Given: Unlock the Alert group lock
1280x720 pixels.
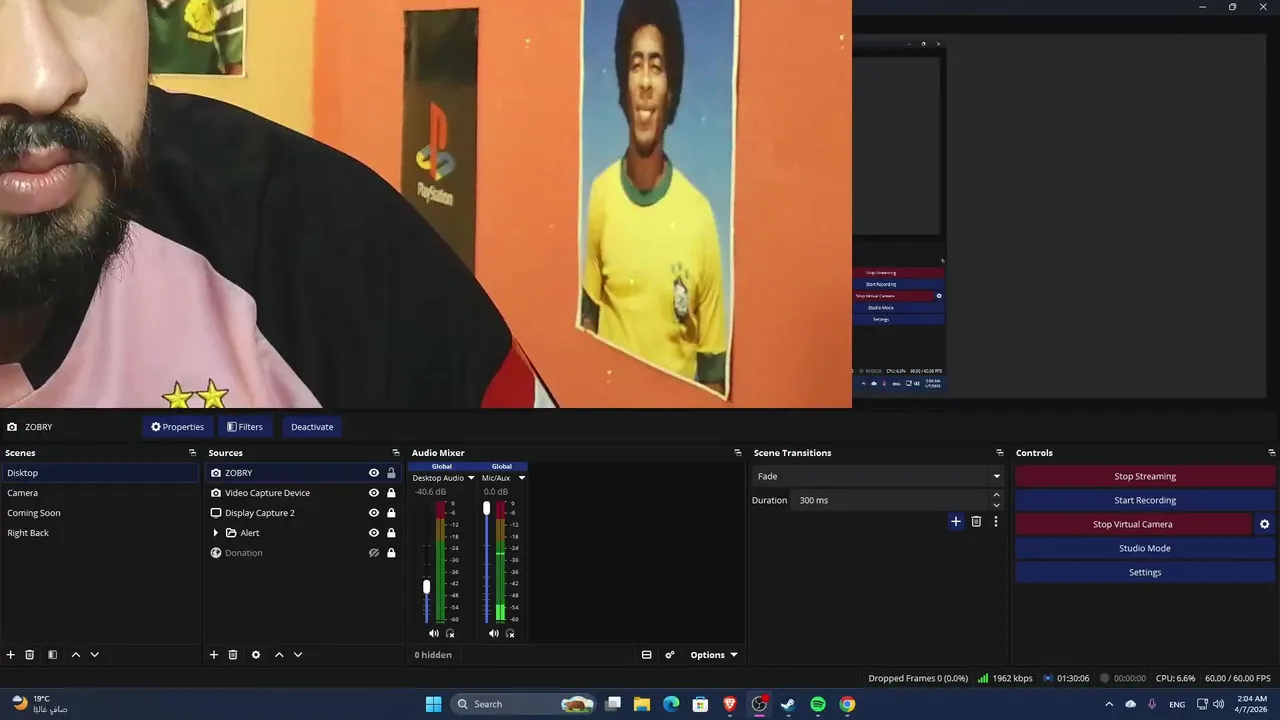Looking at the screenshot, I should click(x=391, y=533).
